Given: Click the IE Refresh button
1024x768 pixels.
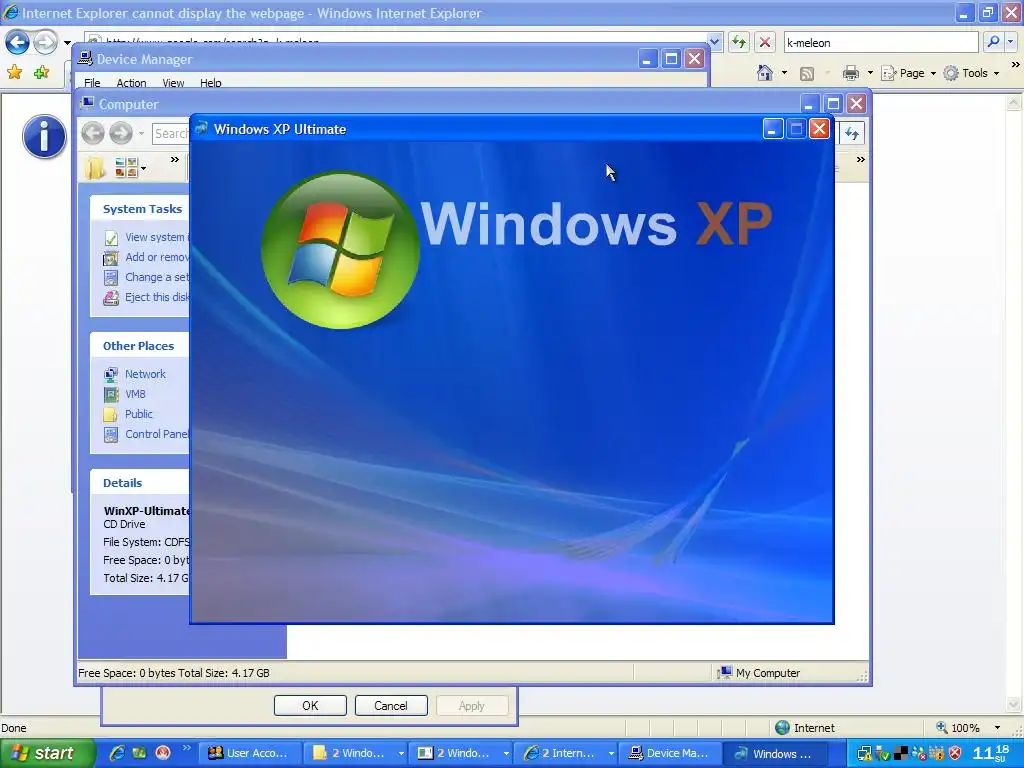Looking at the screenshot, I should tap(739, 42).
